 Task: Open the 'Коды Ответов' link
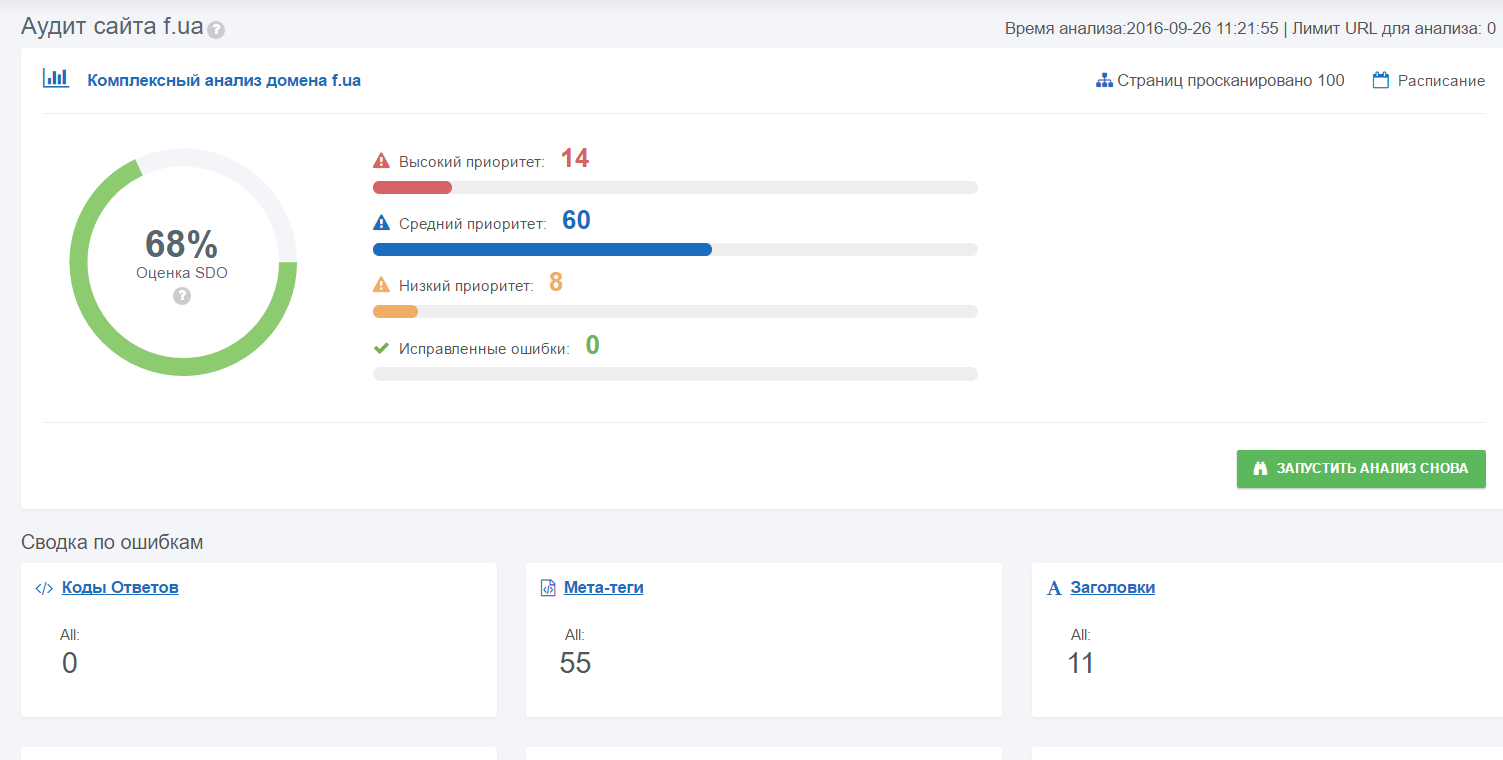pos(120,587)
